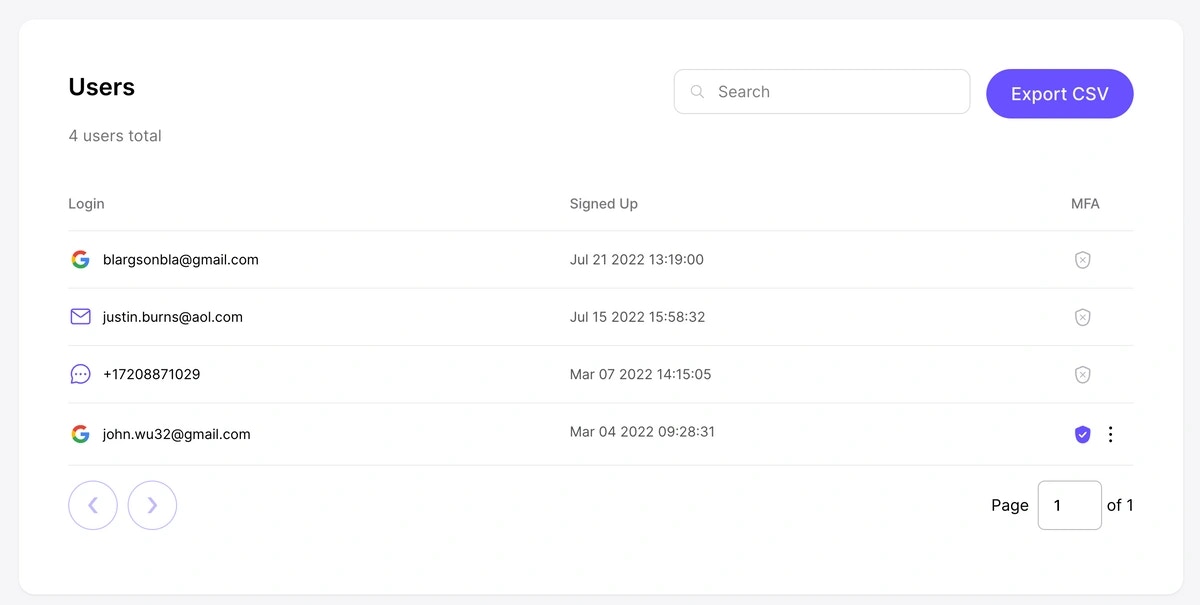Go to next page with right chevron

click(152, 505)
